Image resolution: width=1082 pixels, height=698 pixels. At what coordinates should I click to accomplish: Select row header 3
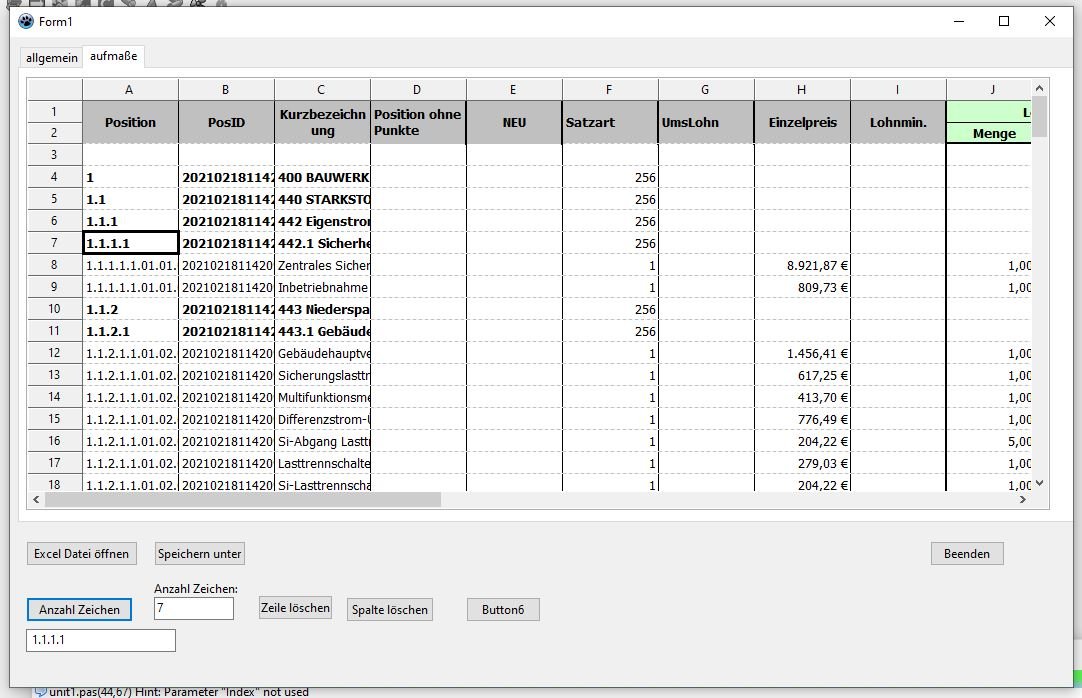click(55, 154)
